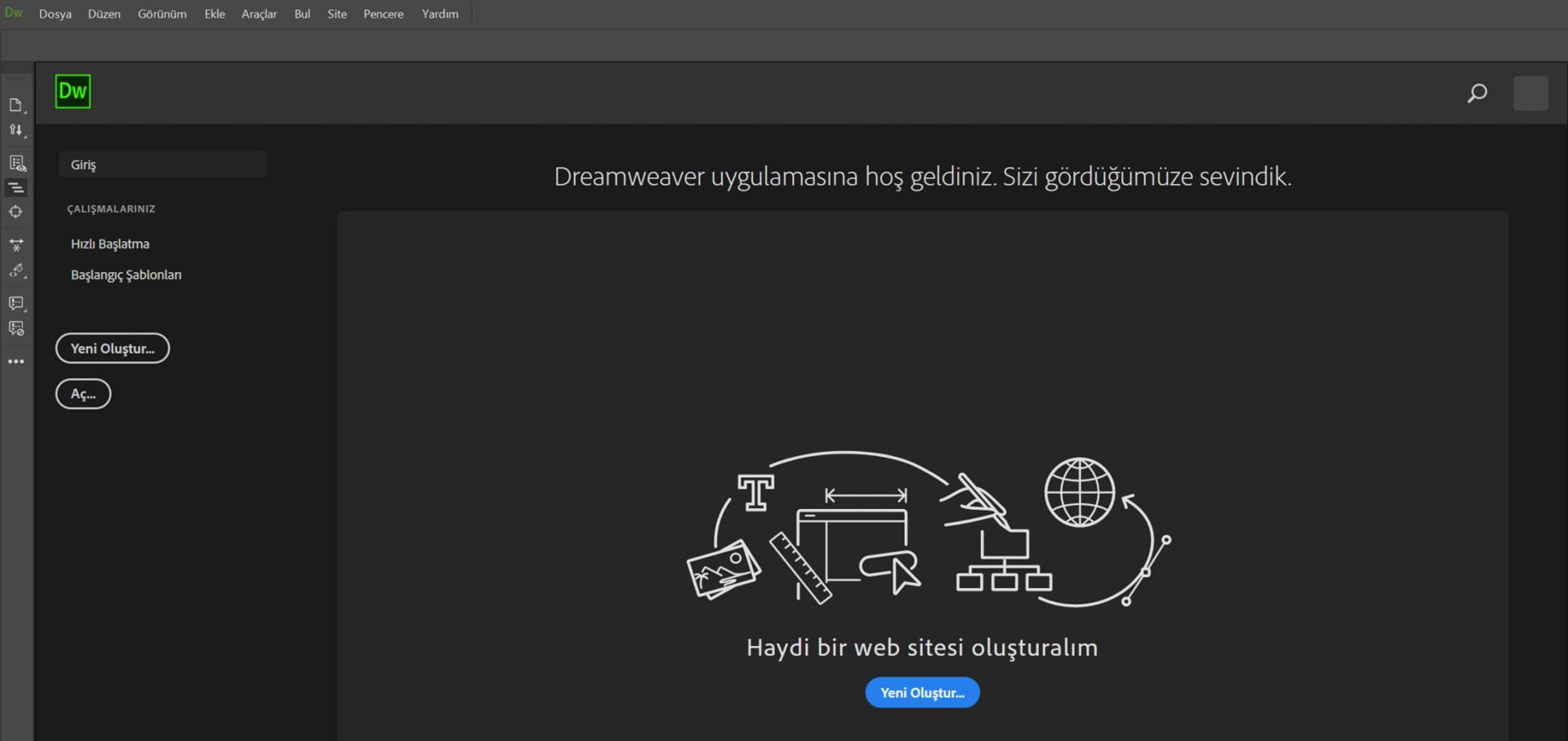Toggle Visual Media Queries bar icon

pos(16,245)
